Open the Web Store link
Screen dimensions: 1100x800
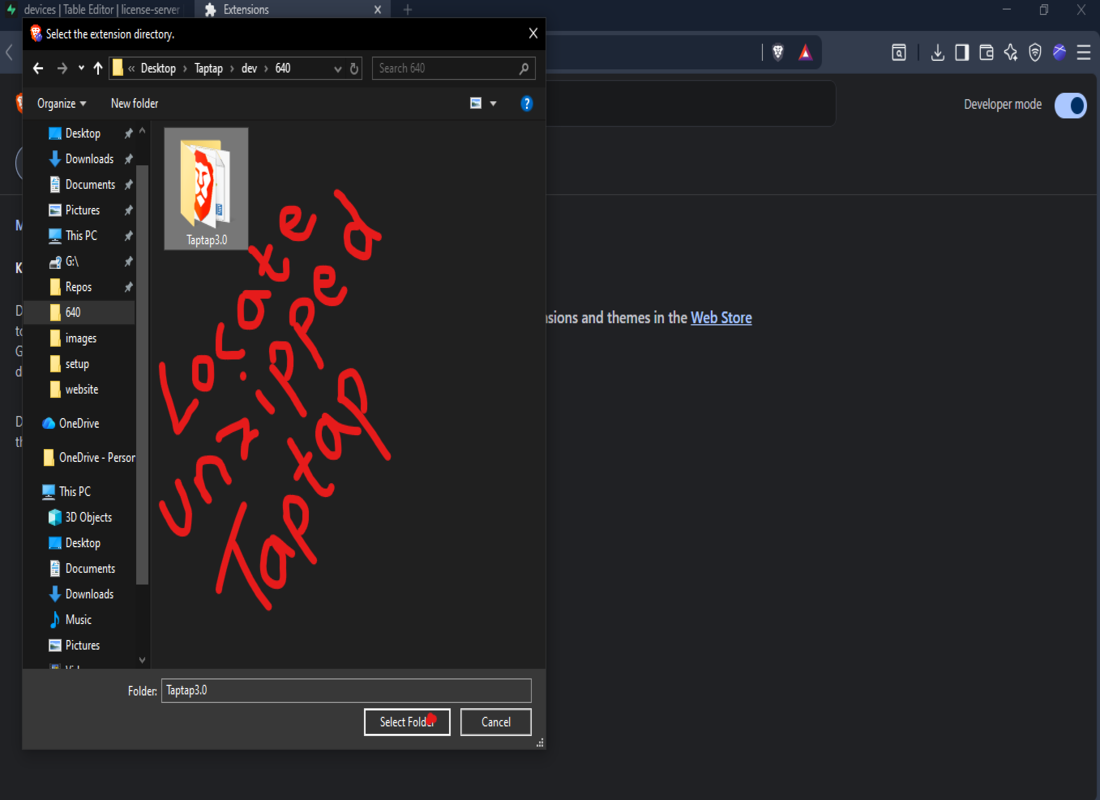pyautogui.click(x=721, y=318)
